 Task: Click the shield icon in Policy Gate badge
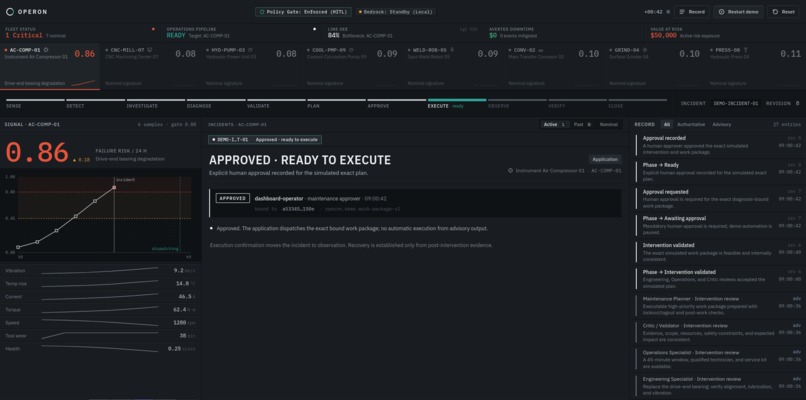pyautogui.click(x=261, y=11)
